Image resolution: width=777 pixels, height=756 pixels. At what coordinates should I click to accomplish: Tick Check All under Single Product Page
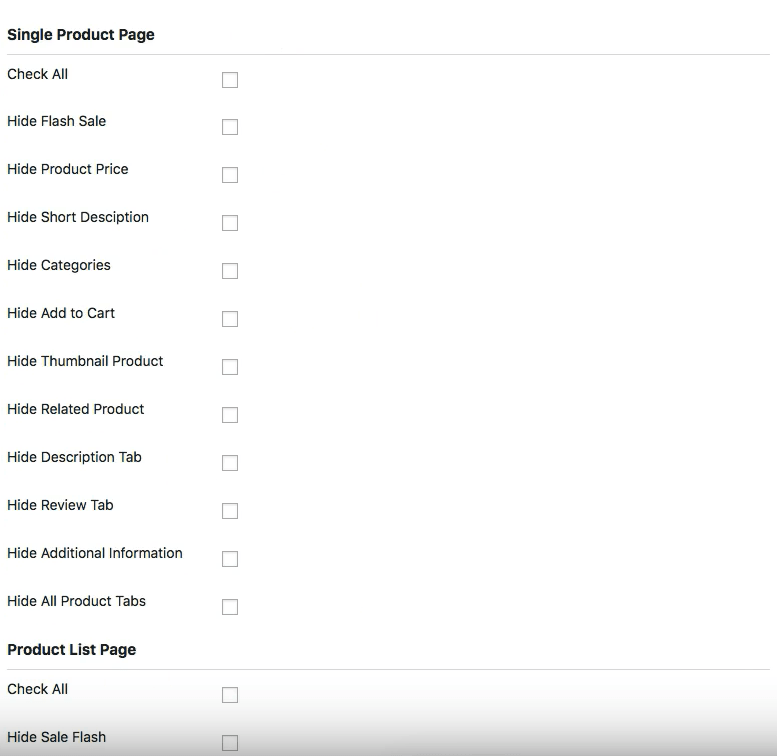(x=230, y=80)
